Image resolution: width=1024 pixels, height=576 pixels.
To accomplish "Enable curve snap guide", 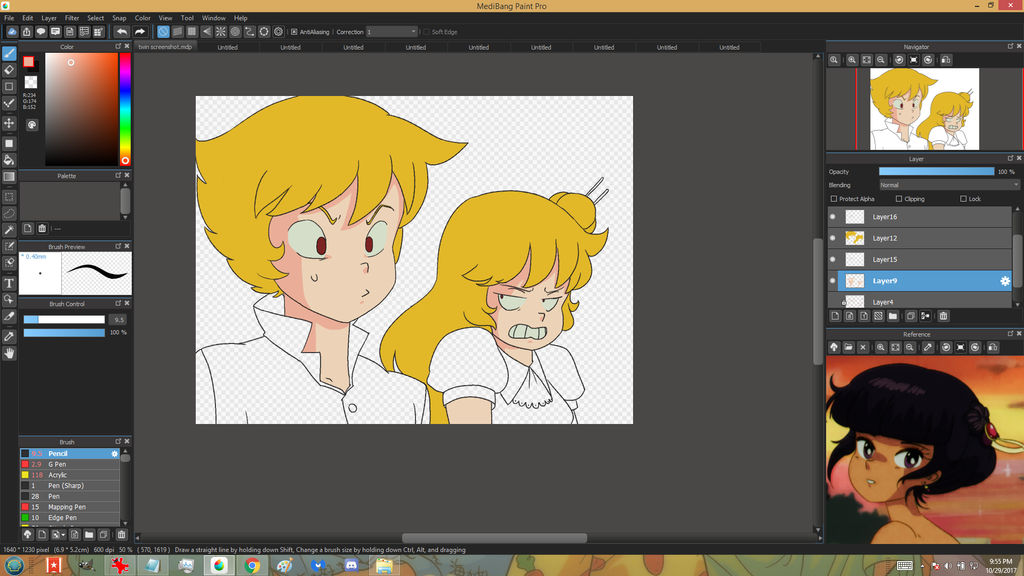I will [249, 31].
